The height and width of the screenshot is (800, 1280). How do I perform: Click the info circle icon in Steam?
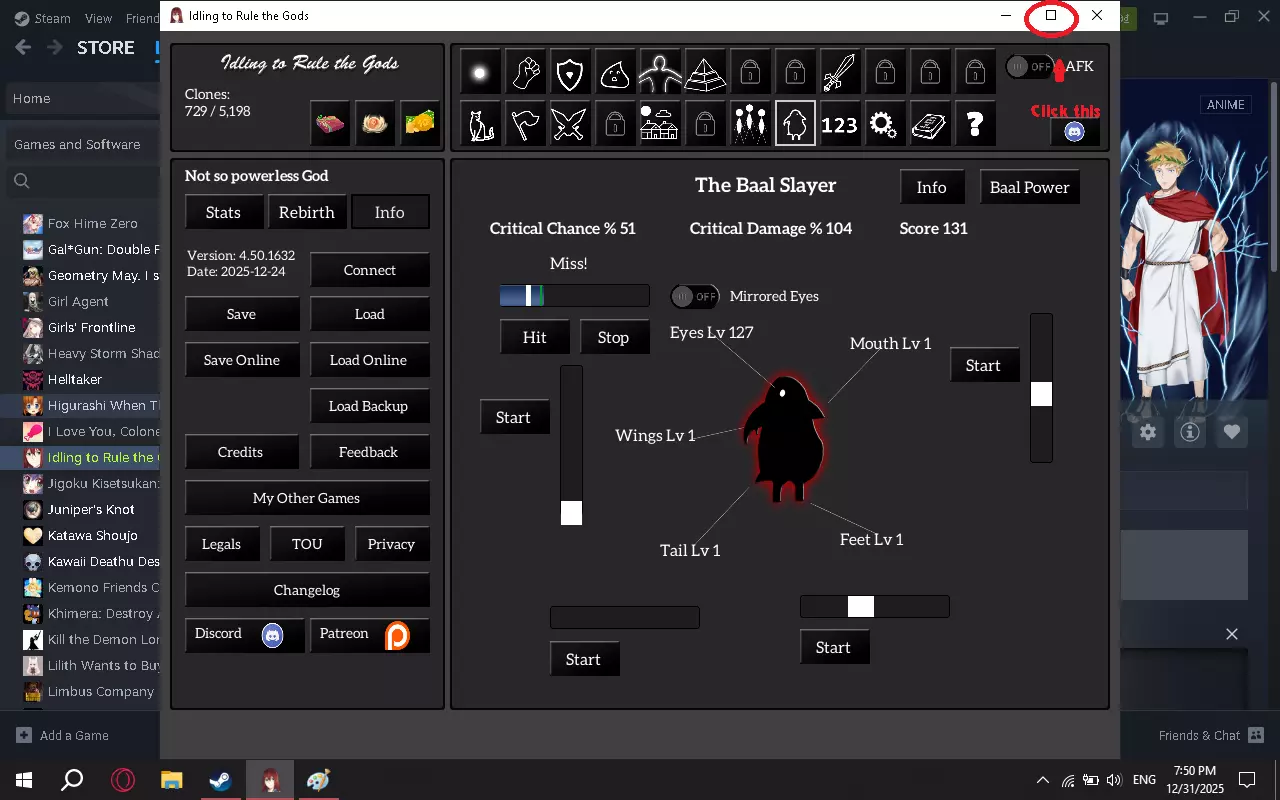point(1190,432)
